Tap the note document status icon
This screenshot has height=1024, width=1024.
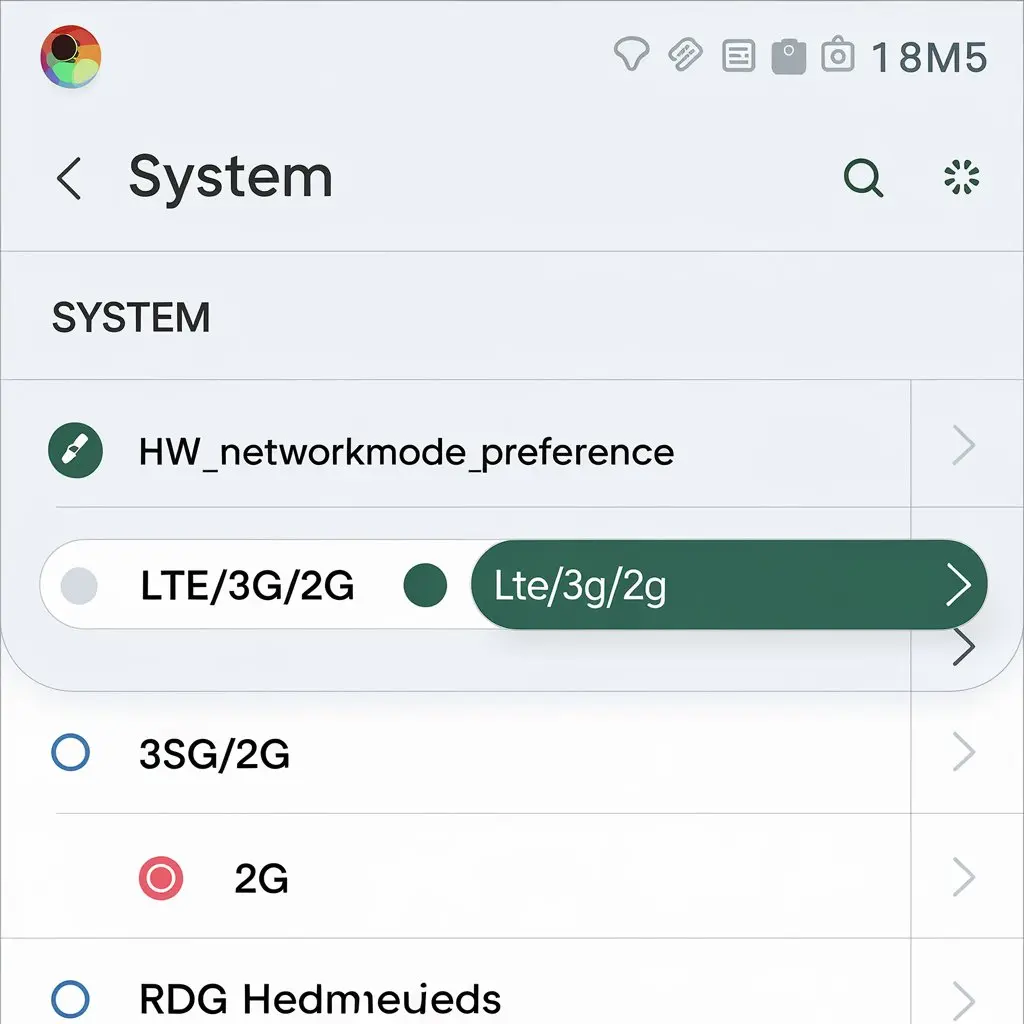(x=739, y=56)
